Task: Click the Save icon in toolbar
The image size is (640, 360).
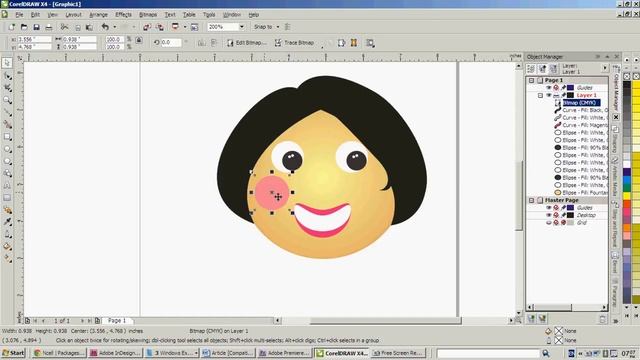Action: coord(36,27)
